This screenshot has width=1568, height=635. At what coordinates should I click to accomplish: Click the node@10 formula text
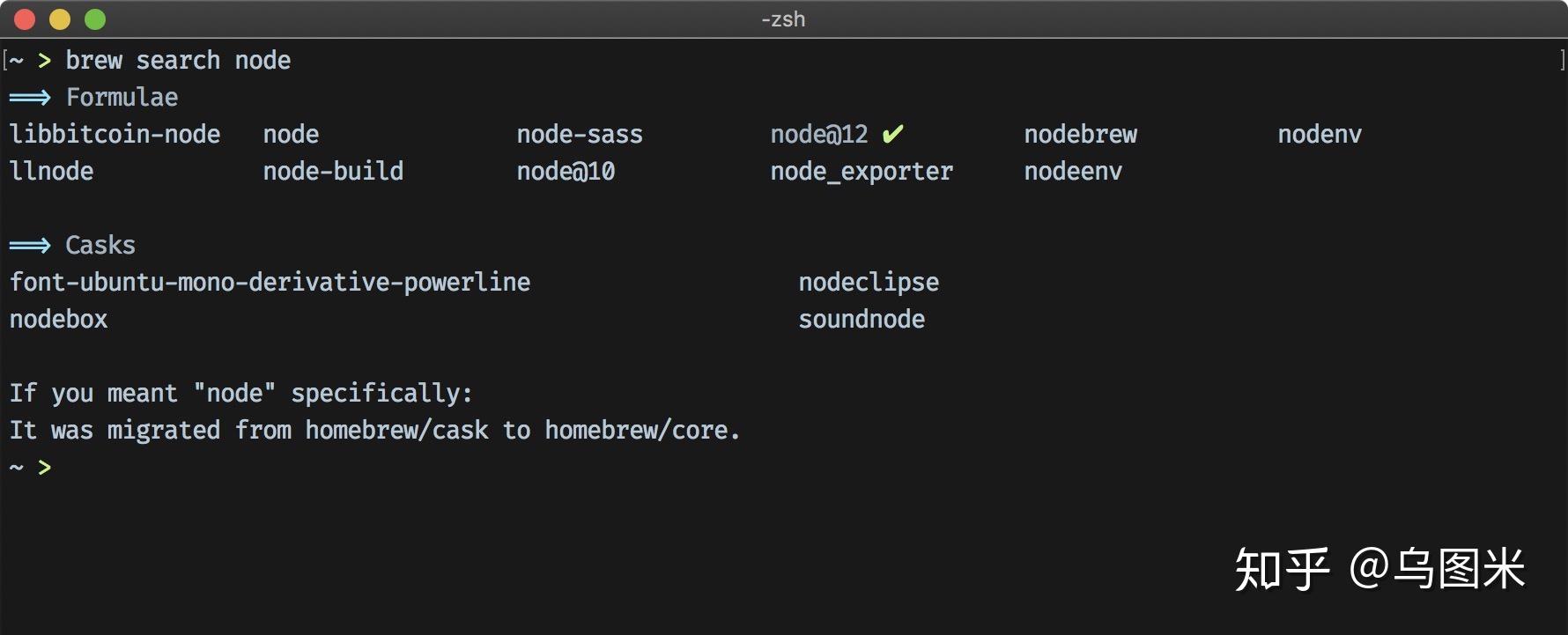pyautogui.click(x=566, y=172)
